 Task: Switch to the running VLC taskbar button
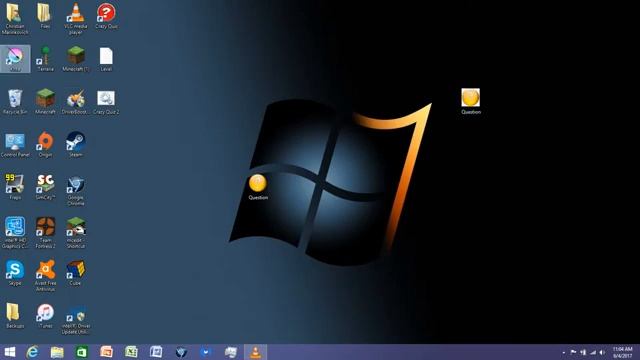pos(256,352)
